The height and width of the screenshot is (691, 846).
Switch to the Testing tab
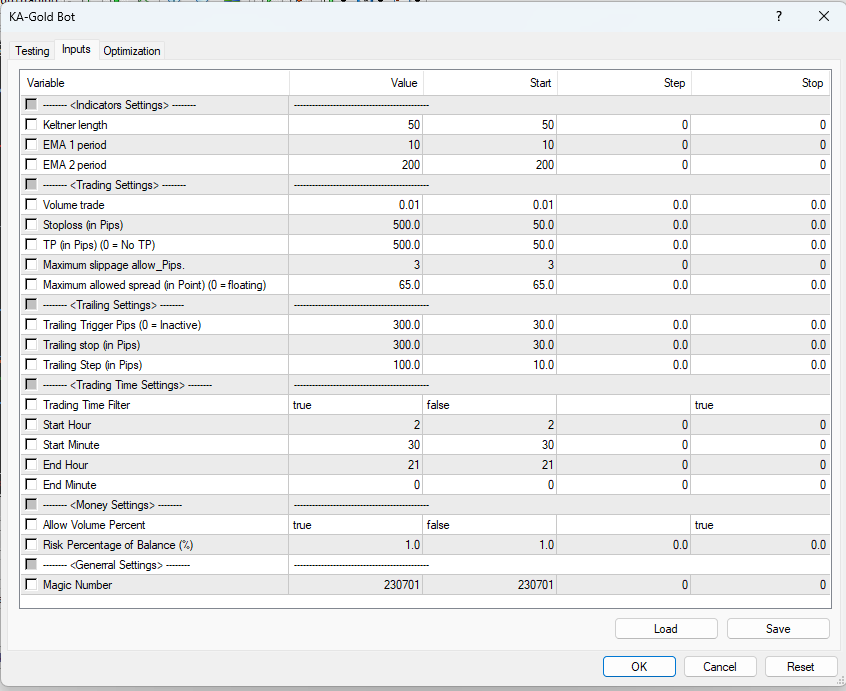[32, 50]
